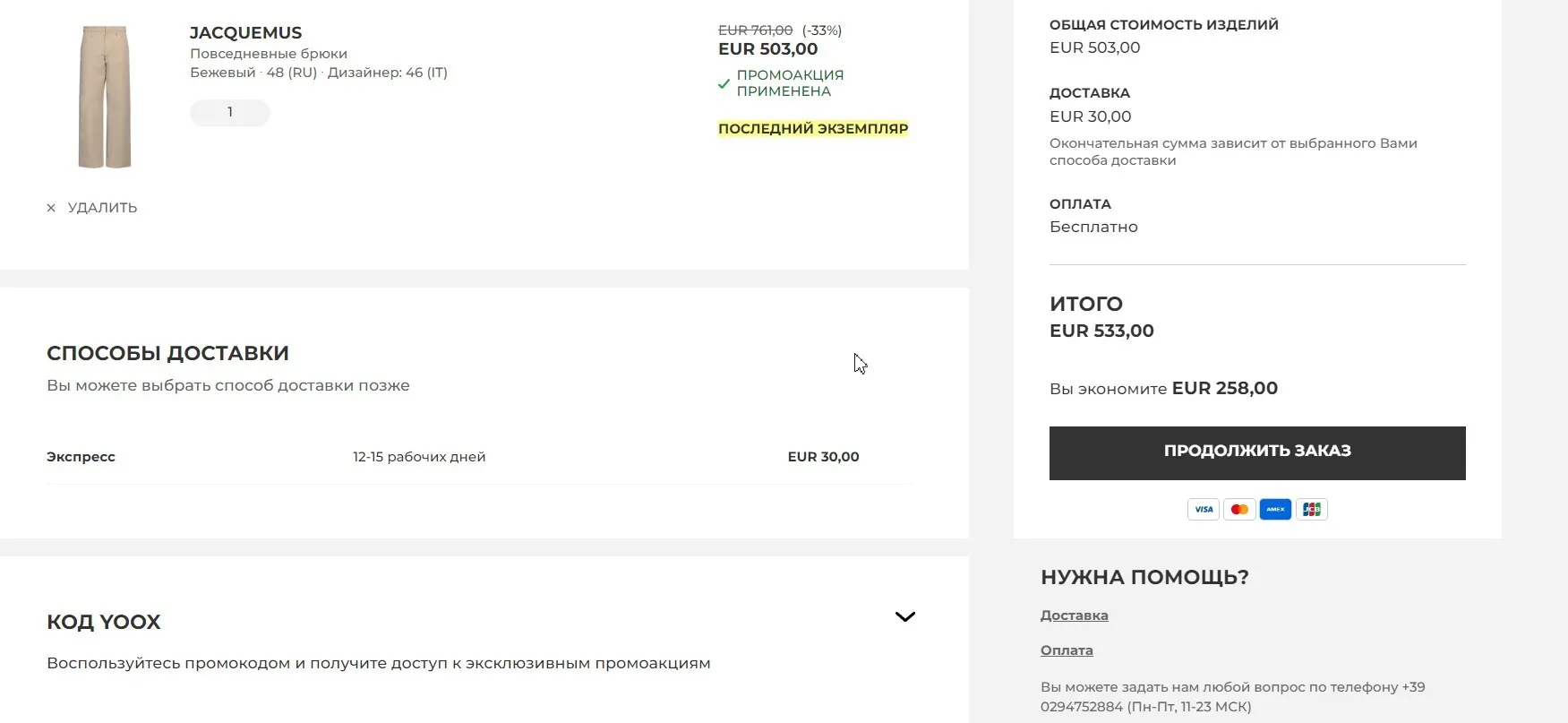Click the ПОСЛЕДНИЙ ЭКЗЕМПЛЯР highlighted label
The width and height of the screenshot is (1568, 723).
tap(813, 129)
